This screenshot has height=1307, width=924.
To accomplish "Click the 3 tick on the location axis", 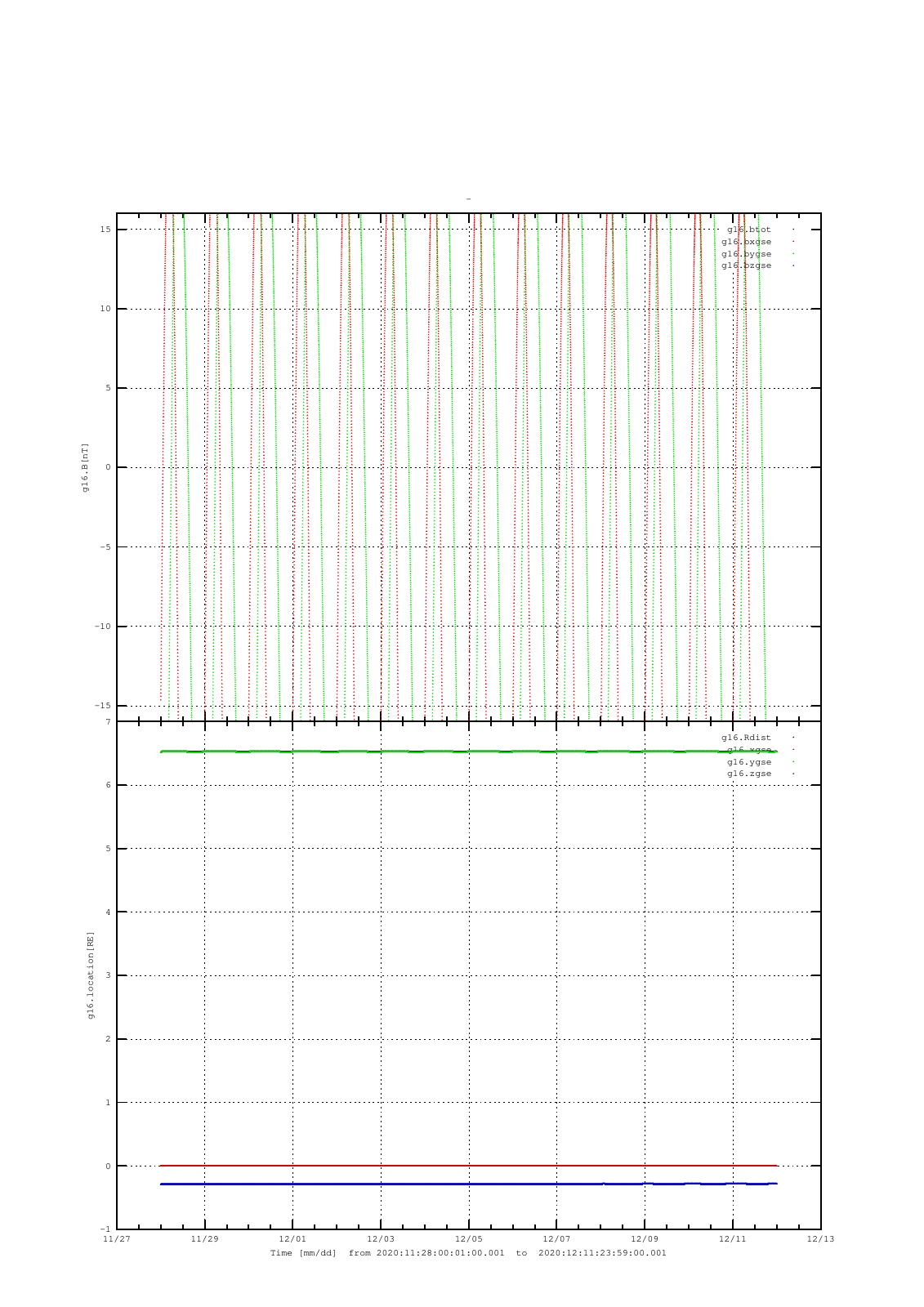I will pyautogui.click(x=108, y=975).
